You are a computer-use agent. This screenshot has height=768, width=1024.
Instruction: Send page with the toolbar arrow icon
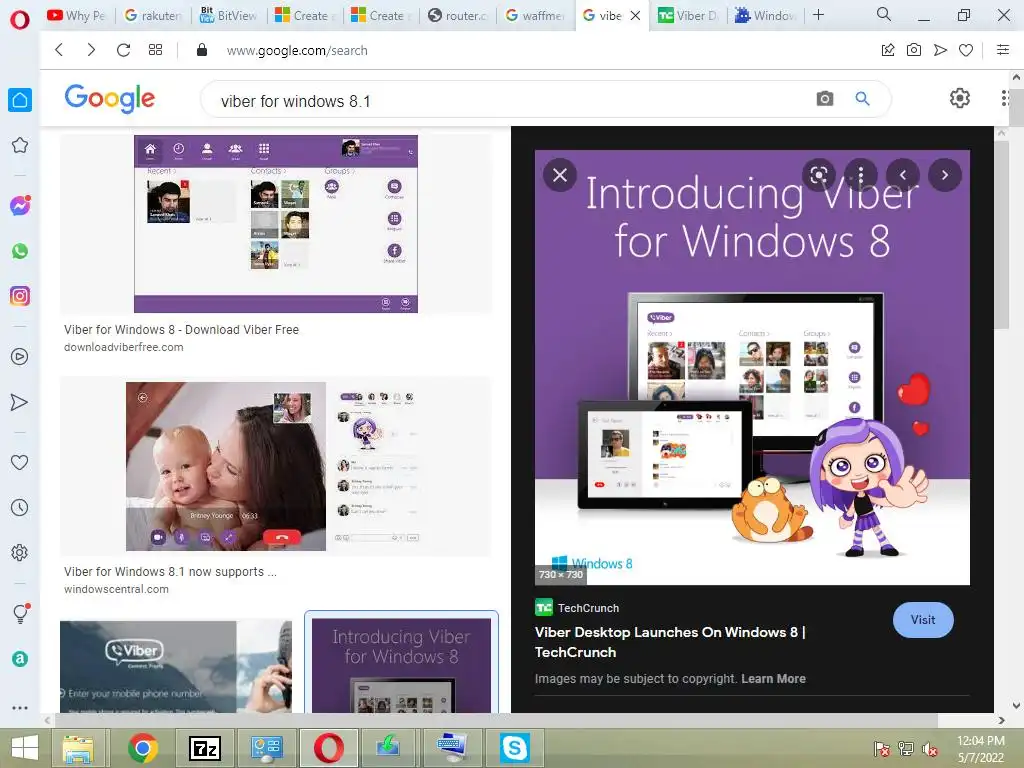pyautogui.click(x=940, y=50)
